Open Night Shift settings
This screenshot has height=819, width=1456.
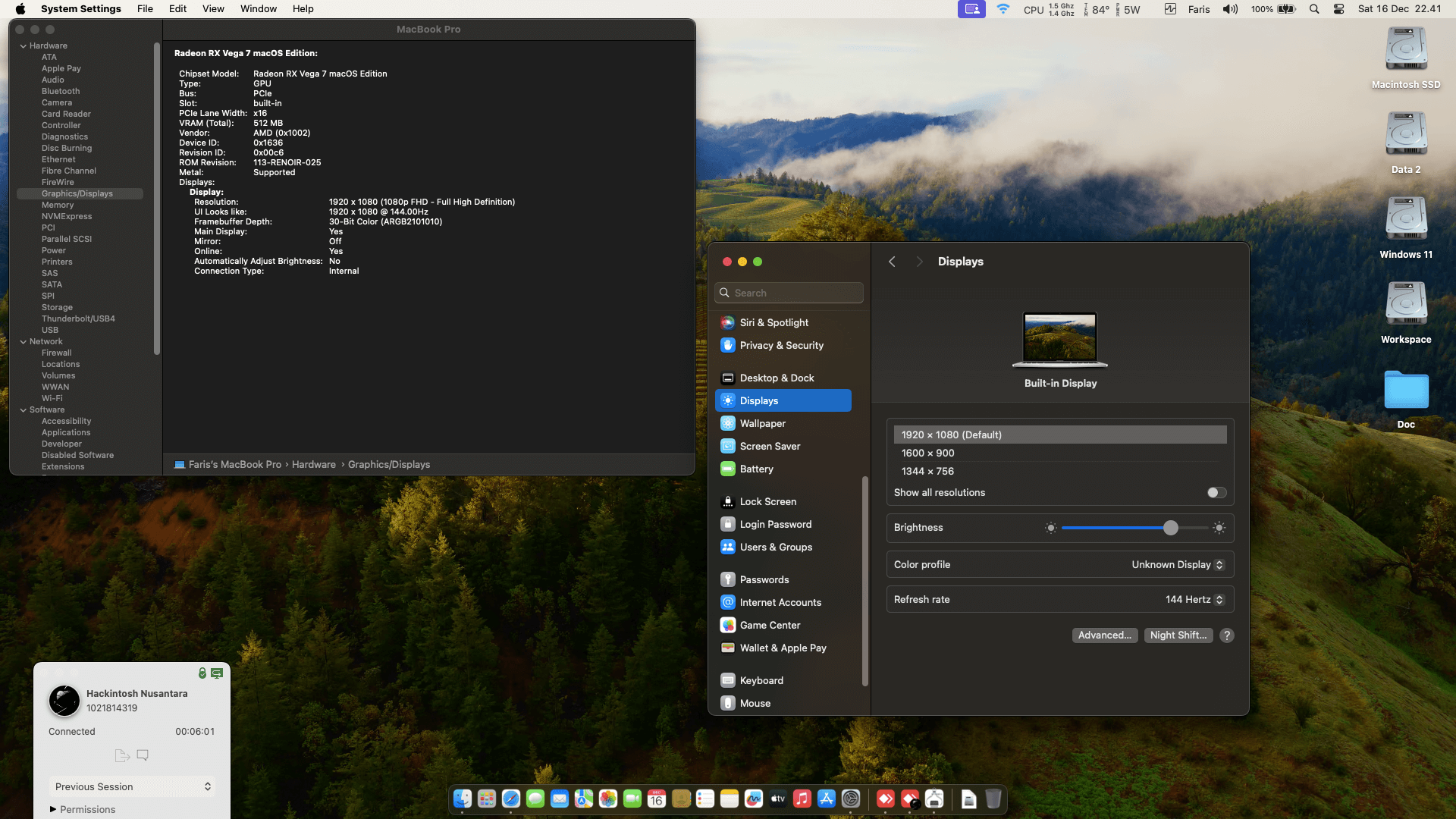(x=1178, y=635)
